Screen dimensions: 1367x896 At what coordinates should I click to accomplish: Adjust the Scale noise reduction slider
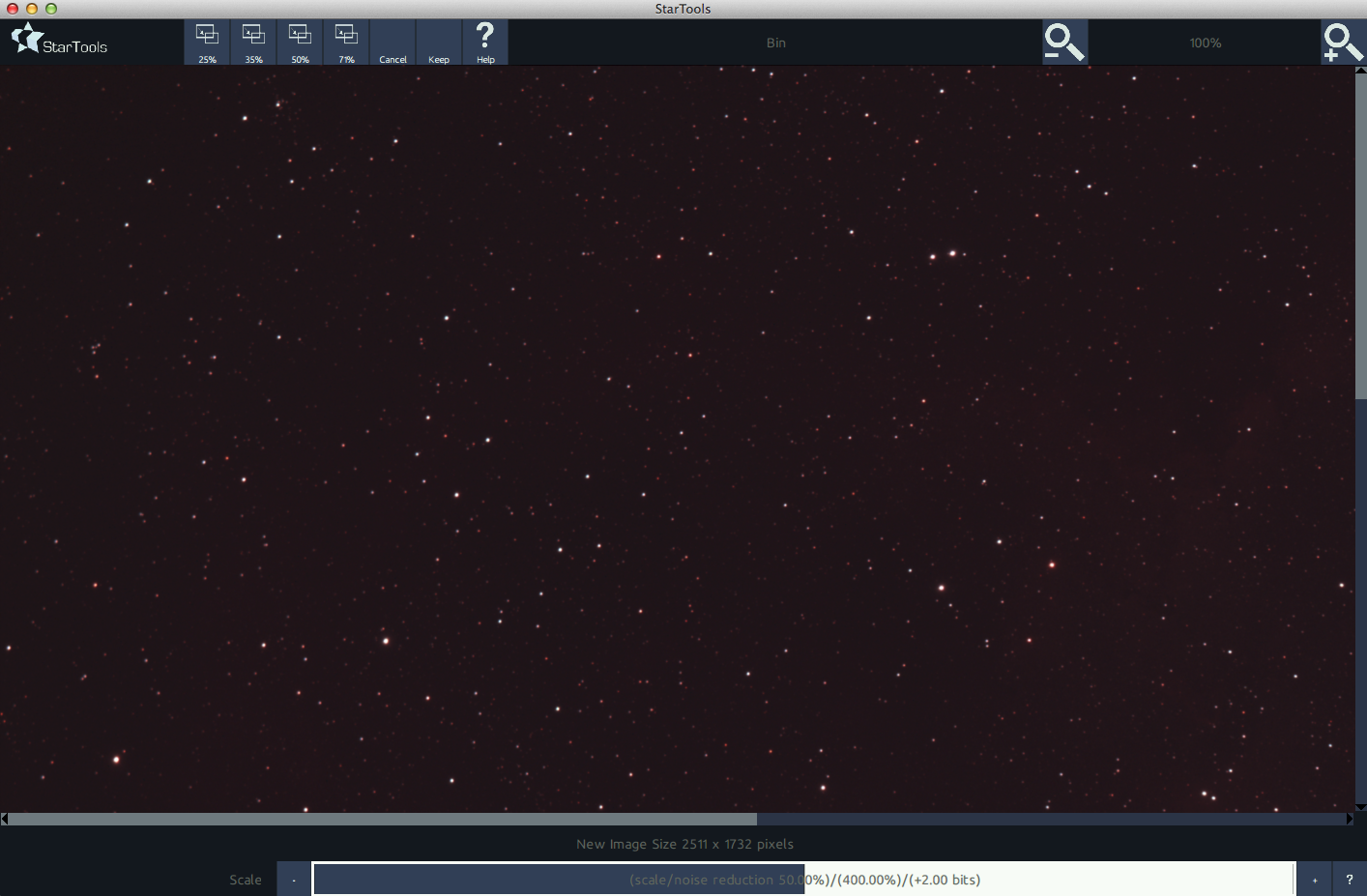(802, 879)
